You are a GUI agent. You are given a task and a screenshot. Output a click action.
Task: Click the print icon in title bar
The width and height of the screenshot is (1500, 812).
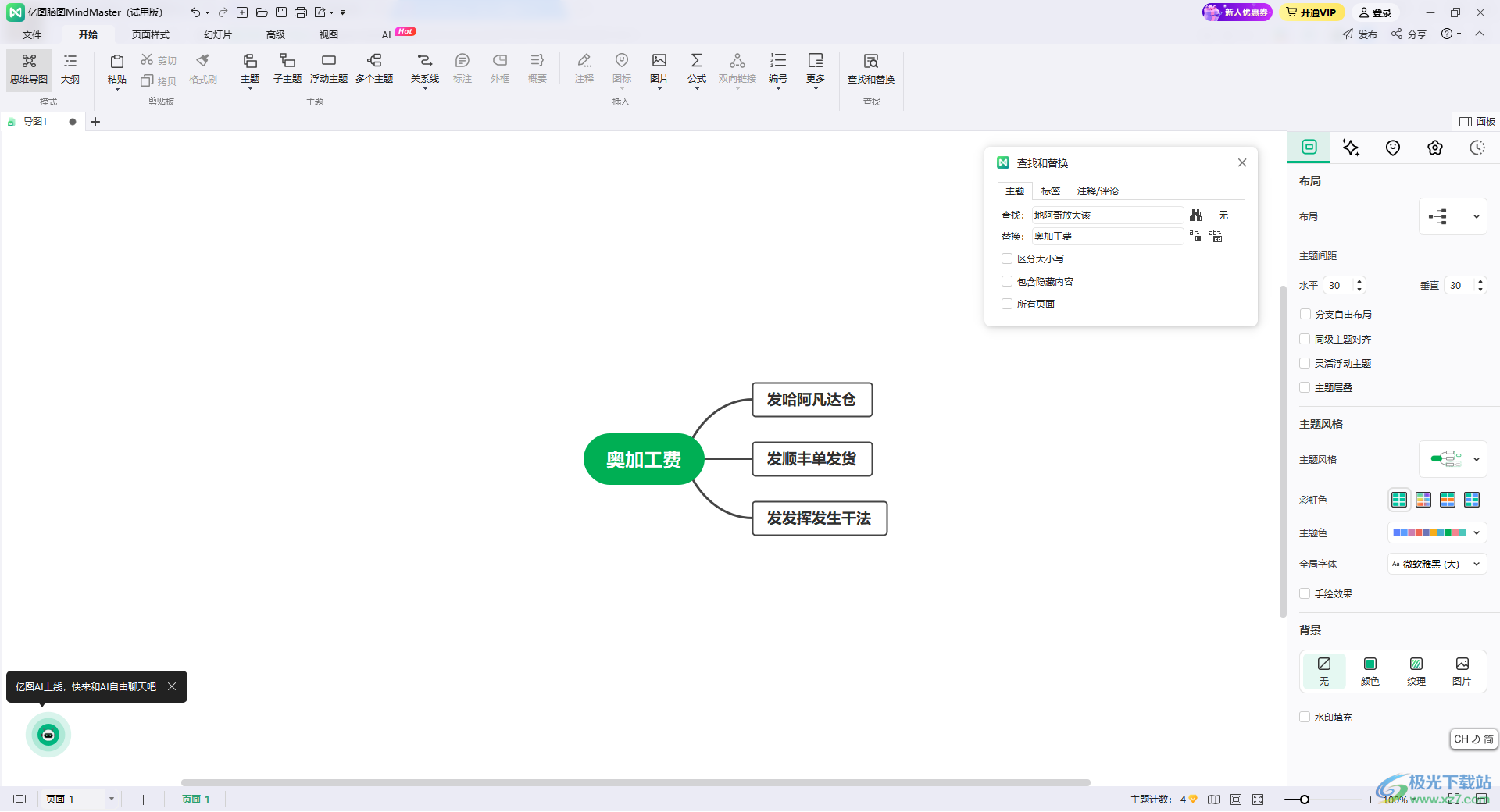click(301, 12)
